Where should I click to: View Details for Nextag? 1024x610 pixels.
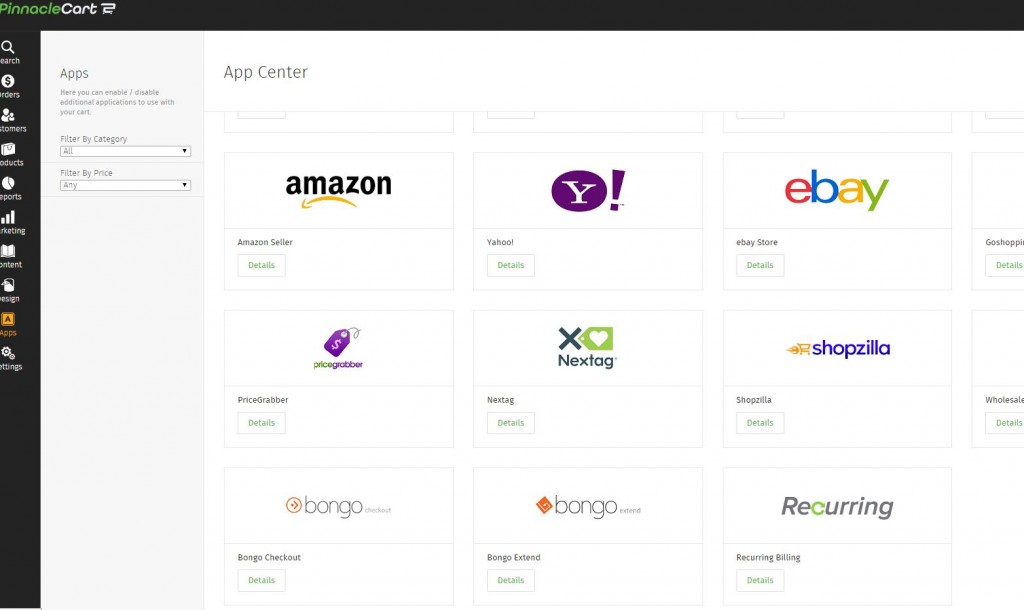511,423
